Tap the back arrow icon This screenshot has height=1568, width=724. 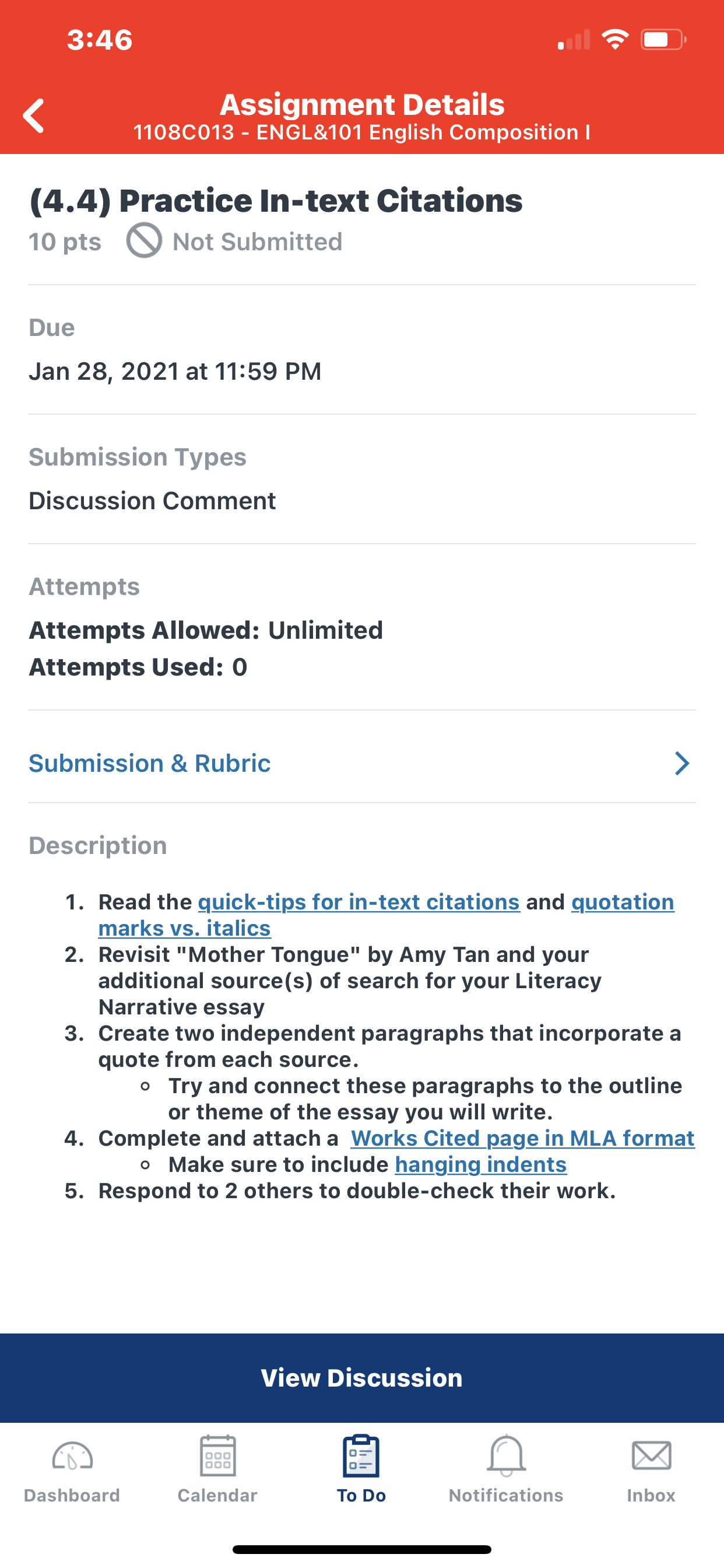pyautogui.click(x=33, y=116)
